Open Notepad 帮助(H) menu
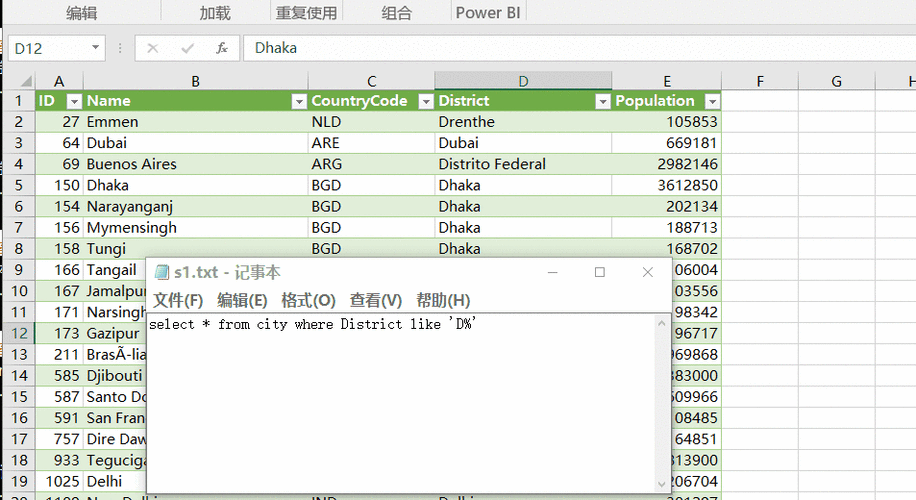The height and width of the screenshot is (500, 916). (x=443, y=300)
